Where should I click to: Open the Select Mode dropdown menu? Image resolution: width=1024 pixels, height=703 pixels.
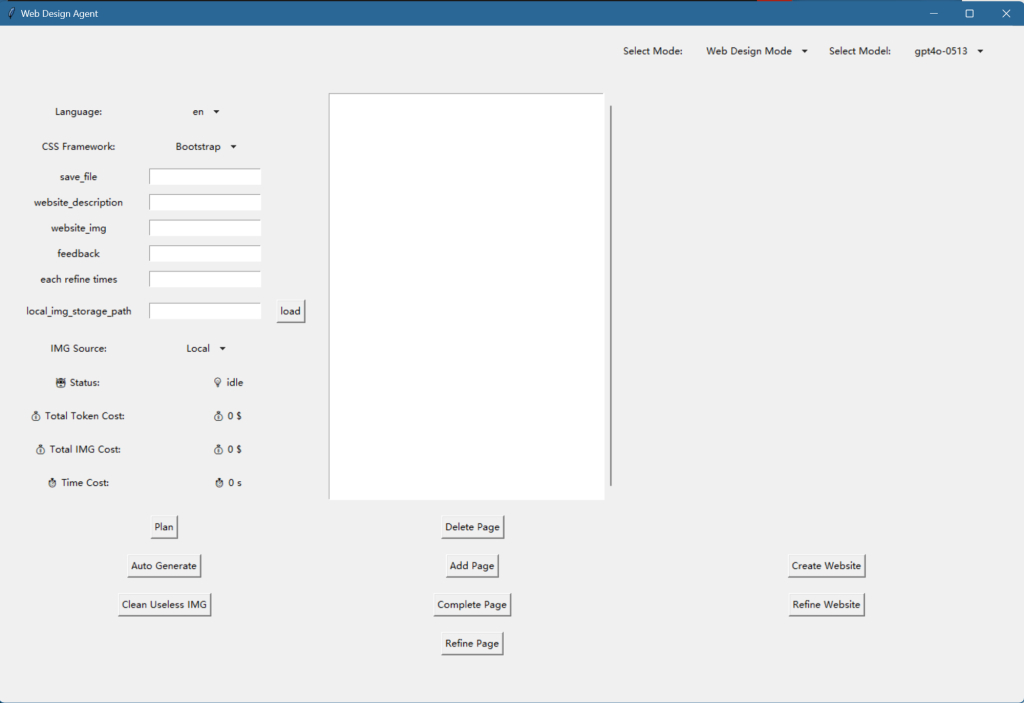pyautogui.click(x=756, y=51)
